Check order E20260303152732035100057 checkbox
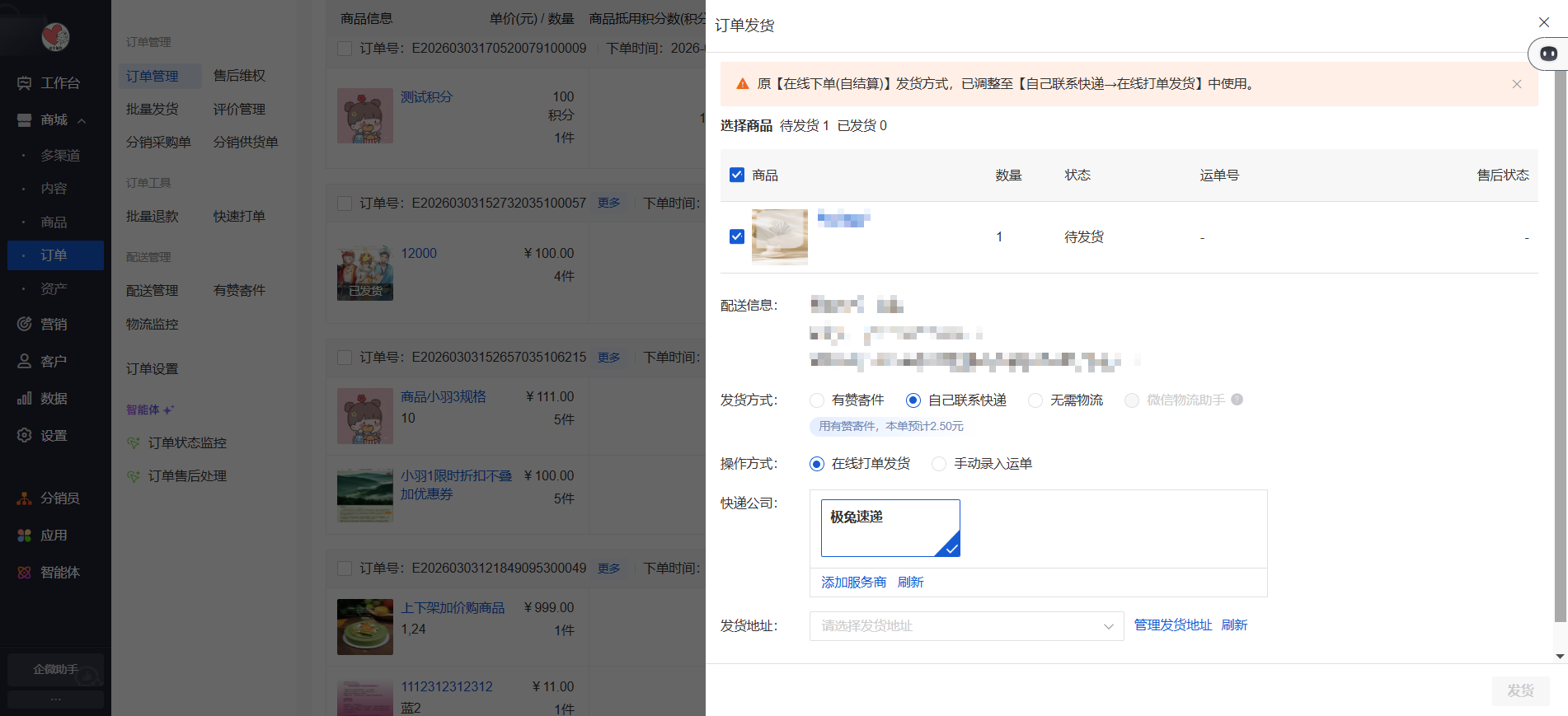1568x716 pixels. [x=345, y=203]
